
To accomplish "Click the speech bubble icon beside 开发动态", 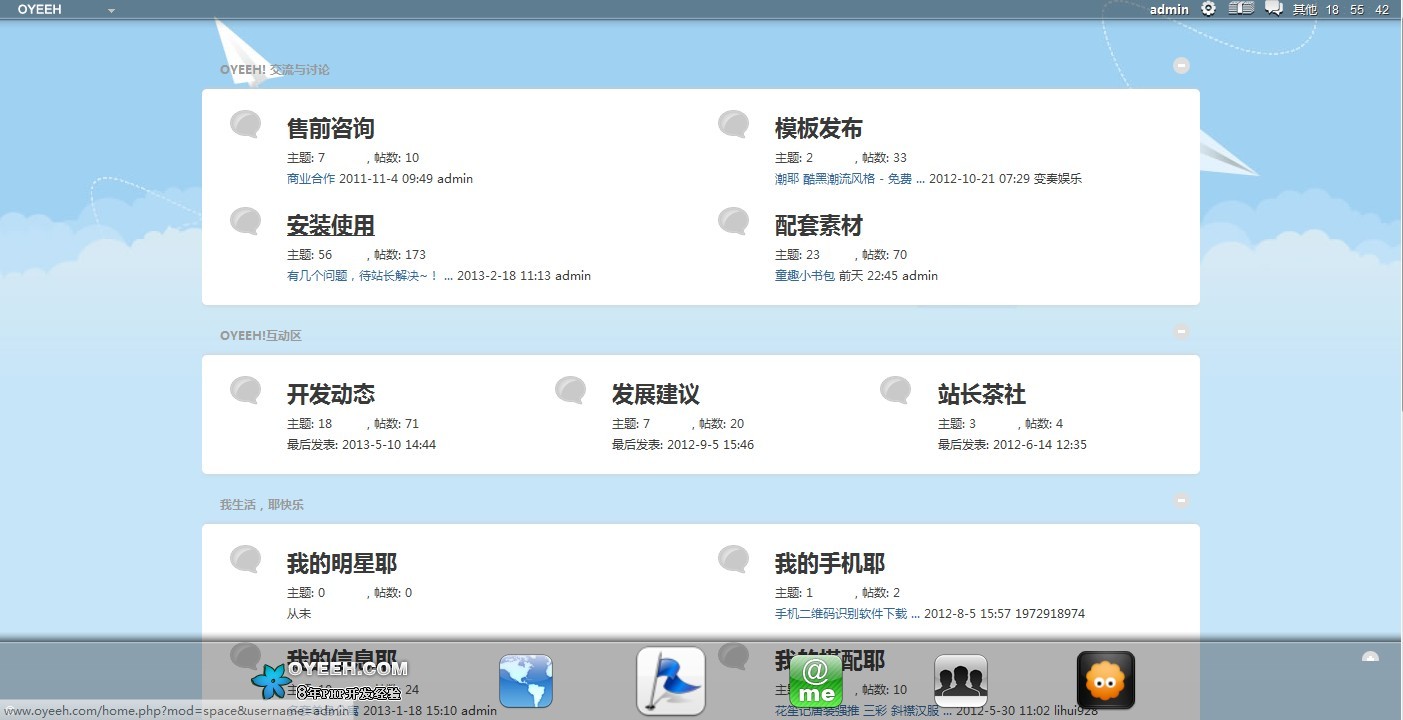I will click(x=246, y=391).
